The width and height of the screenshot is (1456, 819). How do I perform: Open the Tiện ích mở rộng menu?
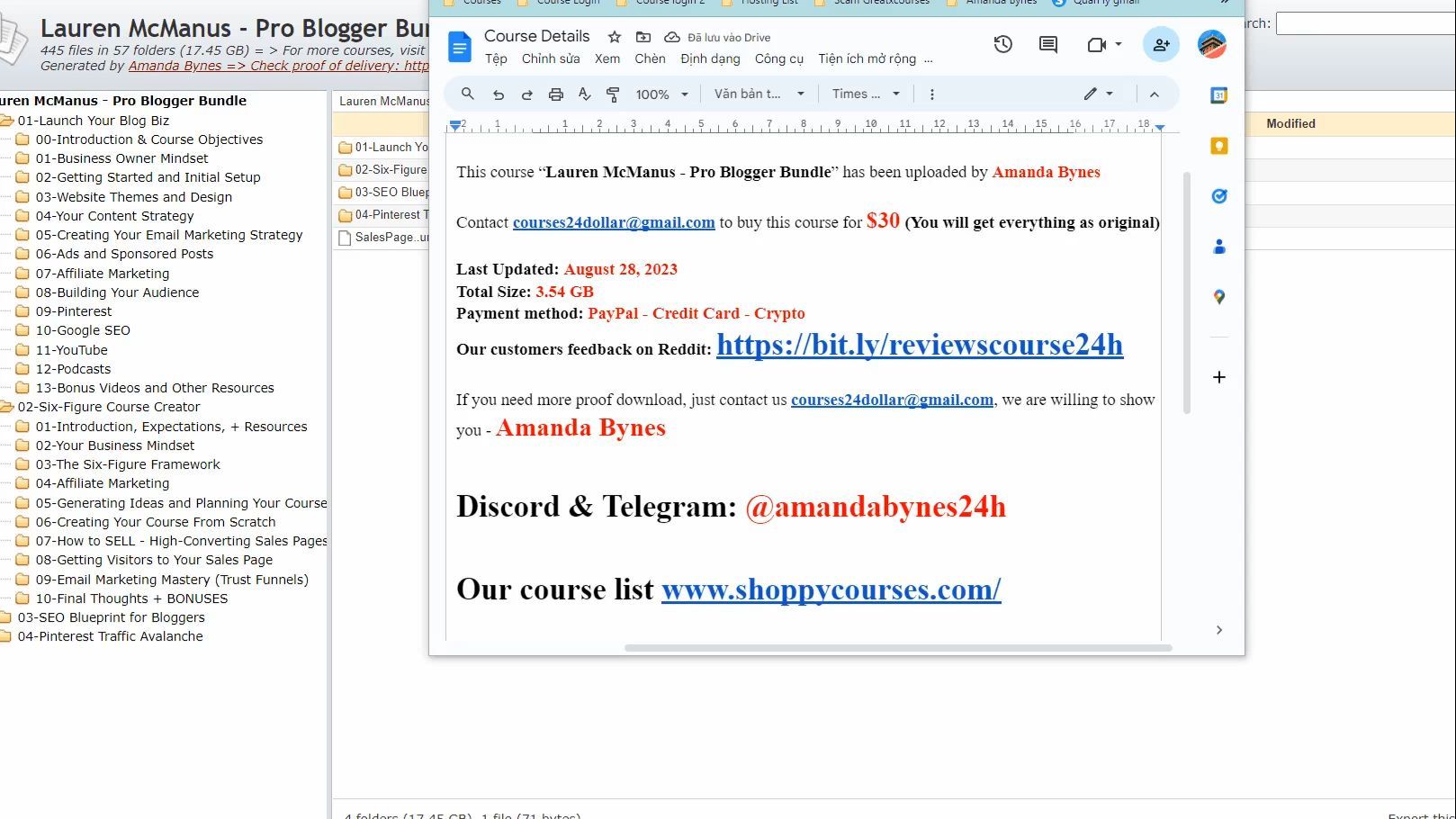pos(867,58)
